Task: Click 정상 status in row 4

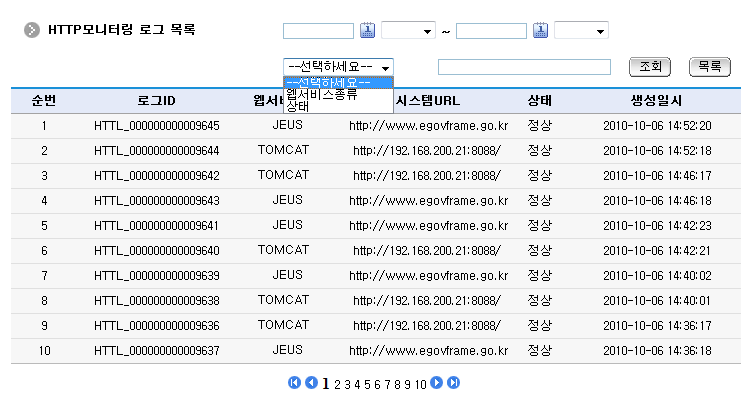Action: pos(540,200)
